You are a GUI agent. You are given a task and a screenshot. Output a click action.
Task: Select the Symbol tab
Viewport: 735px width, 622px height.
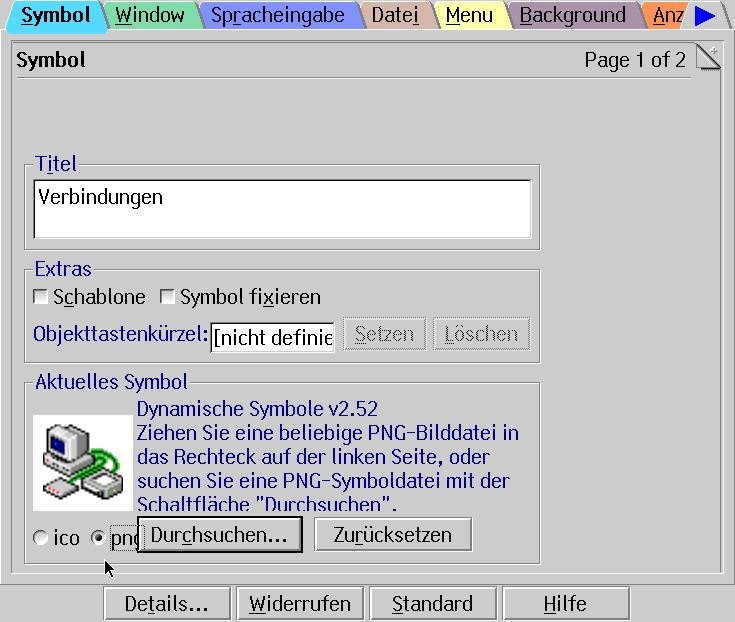coord(55,15)
